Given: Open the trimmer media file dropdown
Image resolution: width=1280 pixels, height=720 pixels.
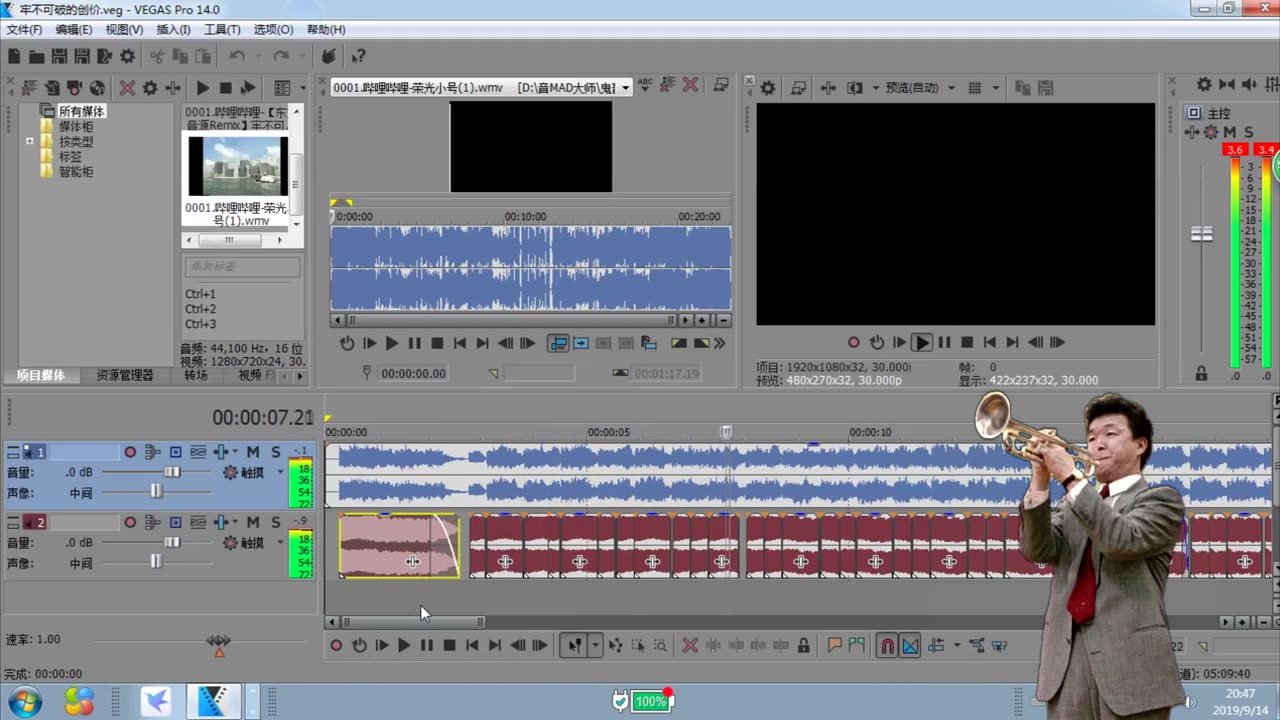Looking at the screenshot, I should [626, 88].
